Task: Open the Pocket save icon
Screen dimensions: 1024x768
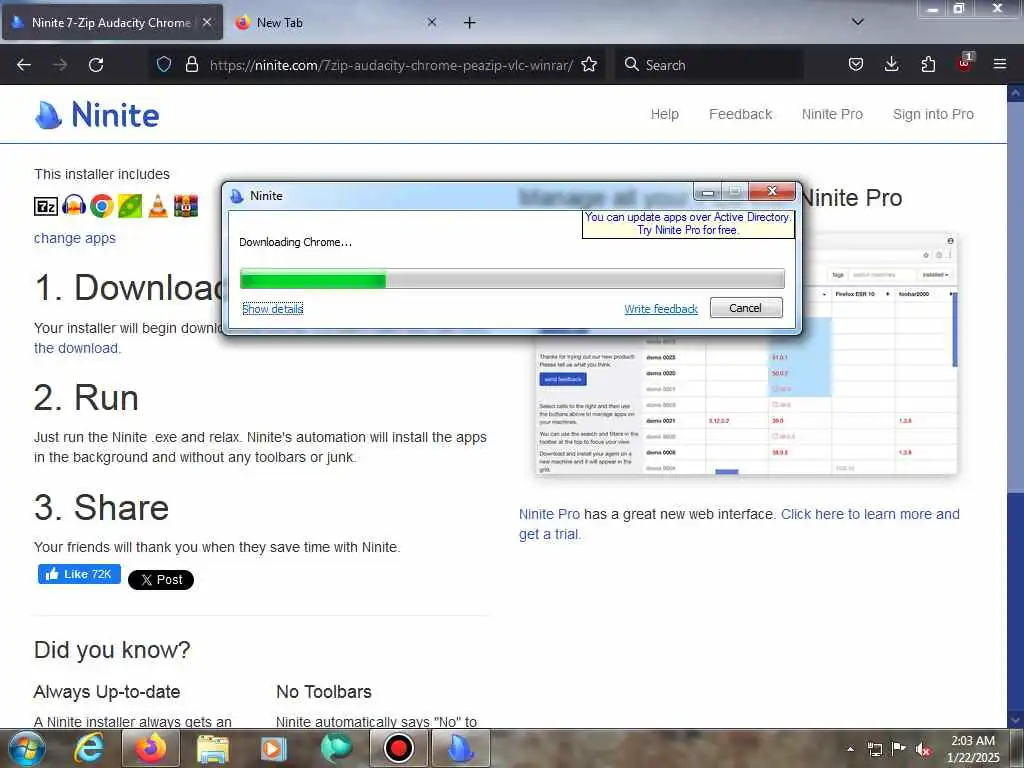Action: click(x=856, y=64)
